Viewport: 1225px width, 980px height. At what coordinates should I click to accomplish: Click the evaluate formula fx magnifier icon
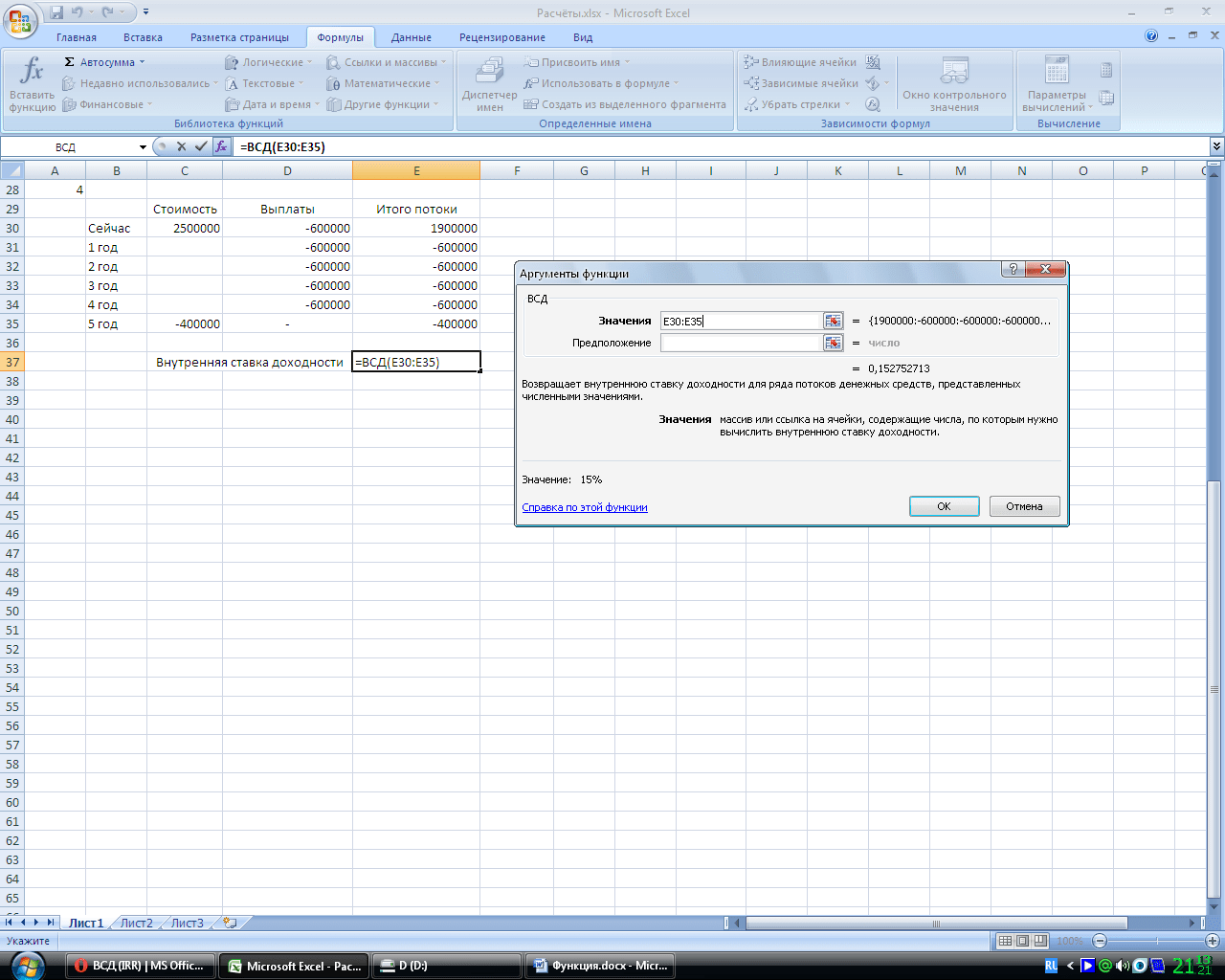pos(873,104)
